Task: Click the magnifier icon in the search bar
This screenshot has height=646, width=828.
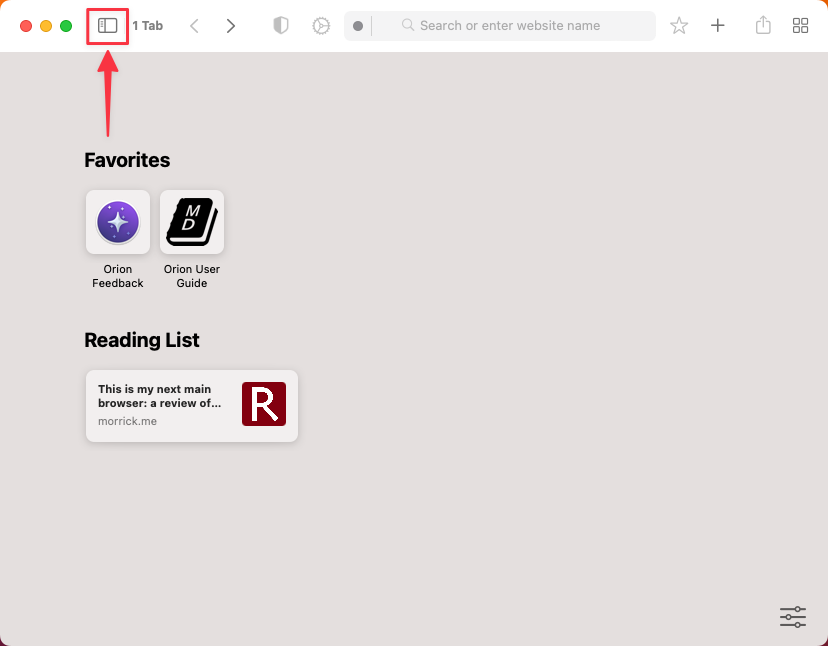Action: point(408,25)
